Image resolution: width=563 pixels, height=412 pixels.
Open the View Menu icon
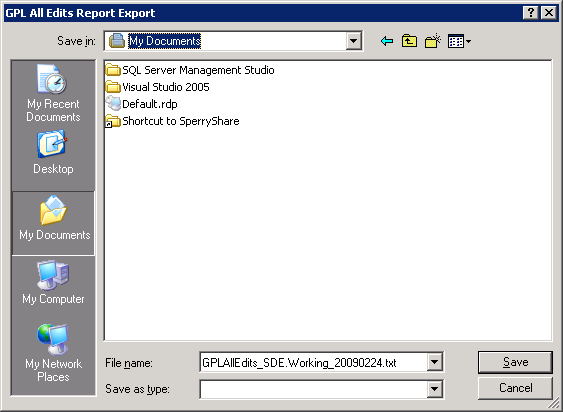(459, 41)
